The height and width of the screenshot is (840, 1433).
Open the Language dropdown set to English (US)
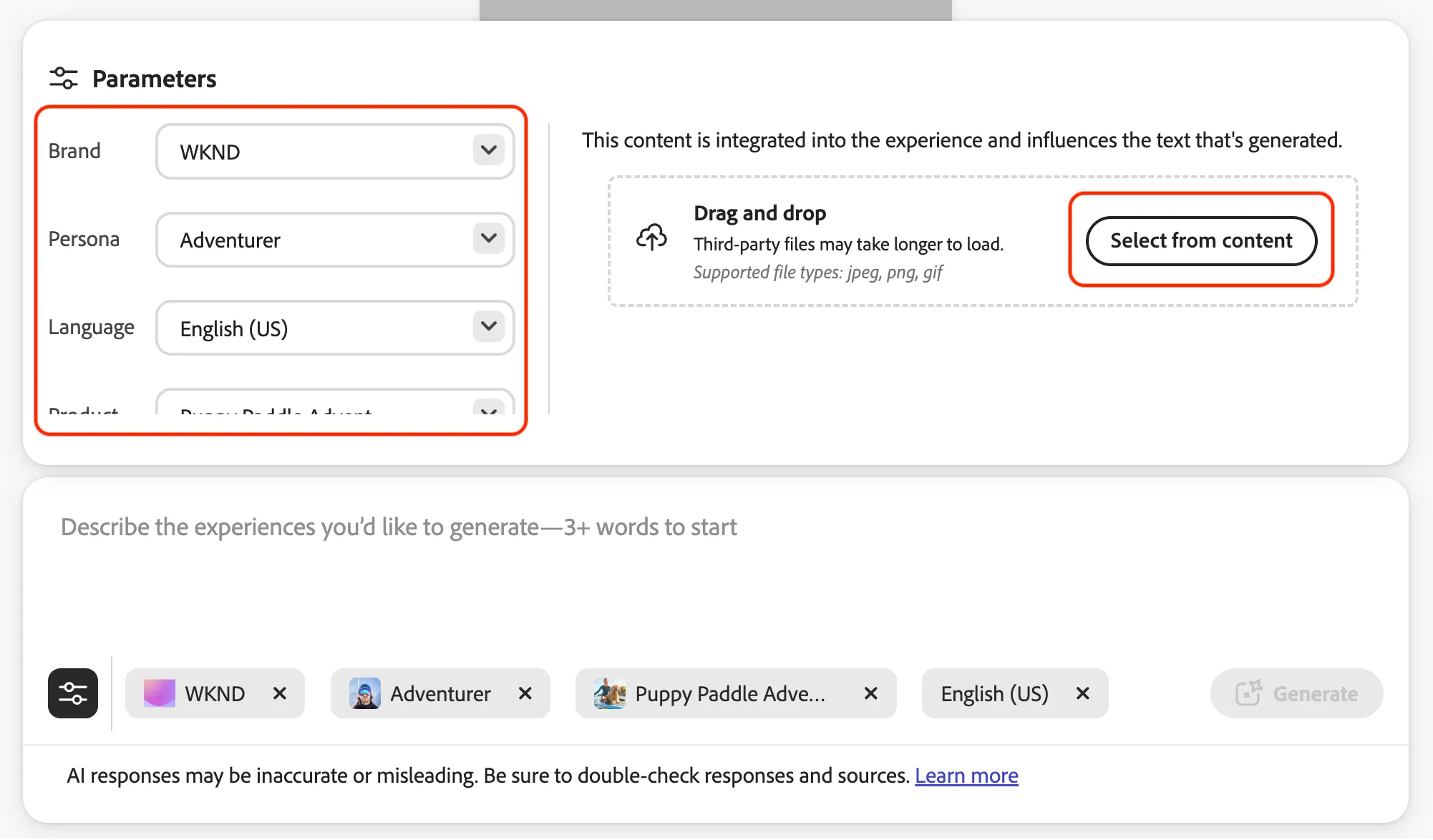tap(335, 328)
